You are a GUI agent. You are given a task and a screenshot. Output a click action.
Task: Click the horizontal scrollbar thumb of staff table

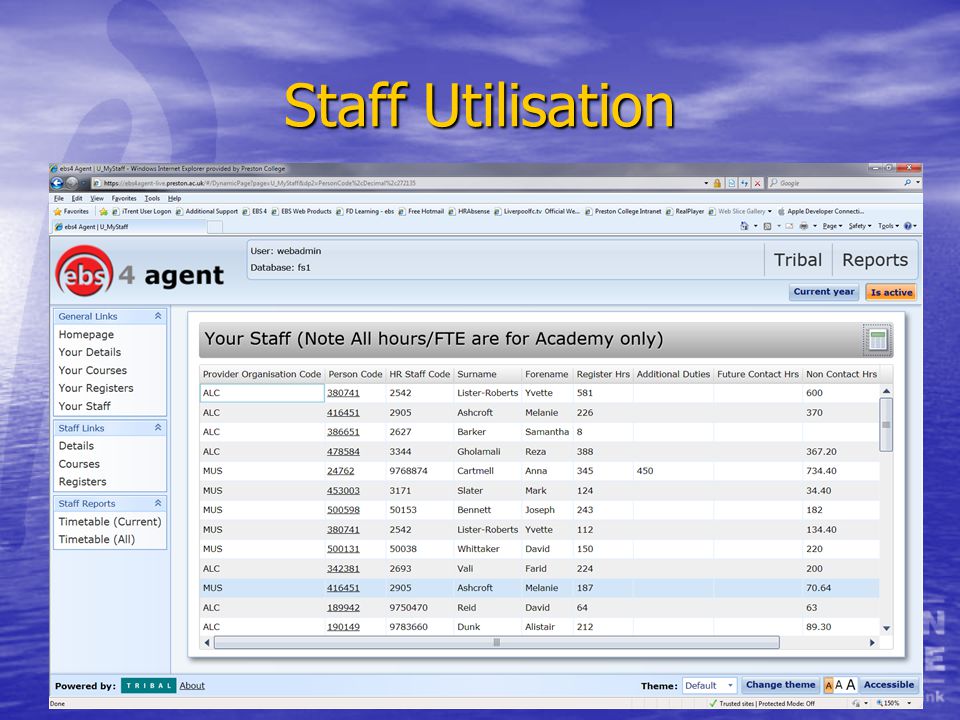click(x=497, y=643)
